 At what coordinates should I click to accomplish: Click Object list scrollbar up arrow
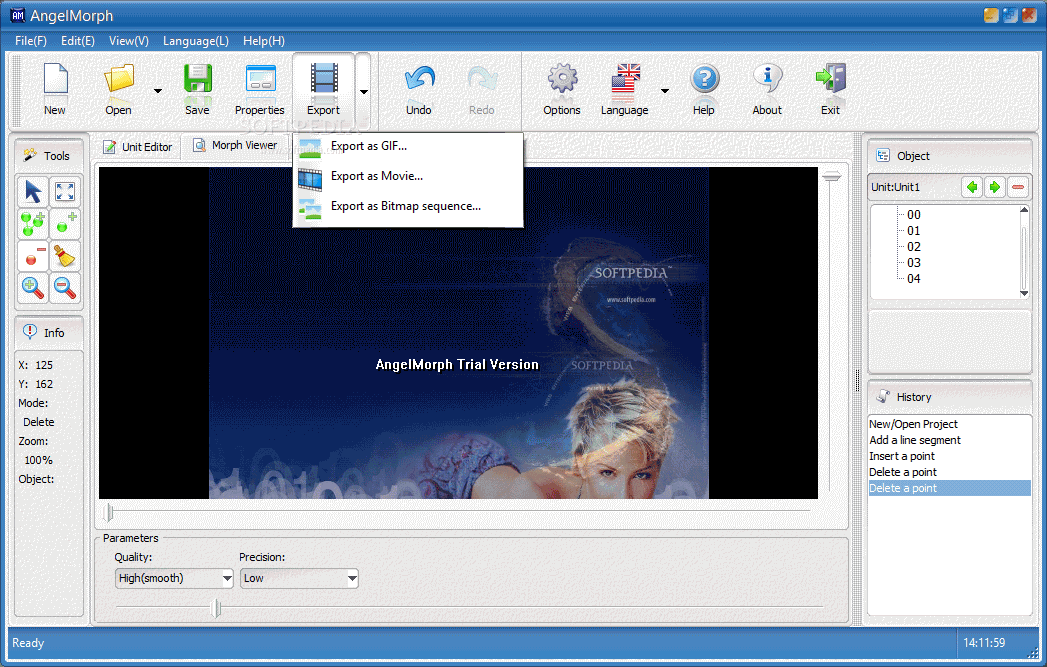click(1024, 210)
